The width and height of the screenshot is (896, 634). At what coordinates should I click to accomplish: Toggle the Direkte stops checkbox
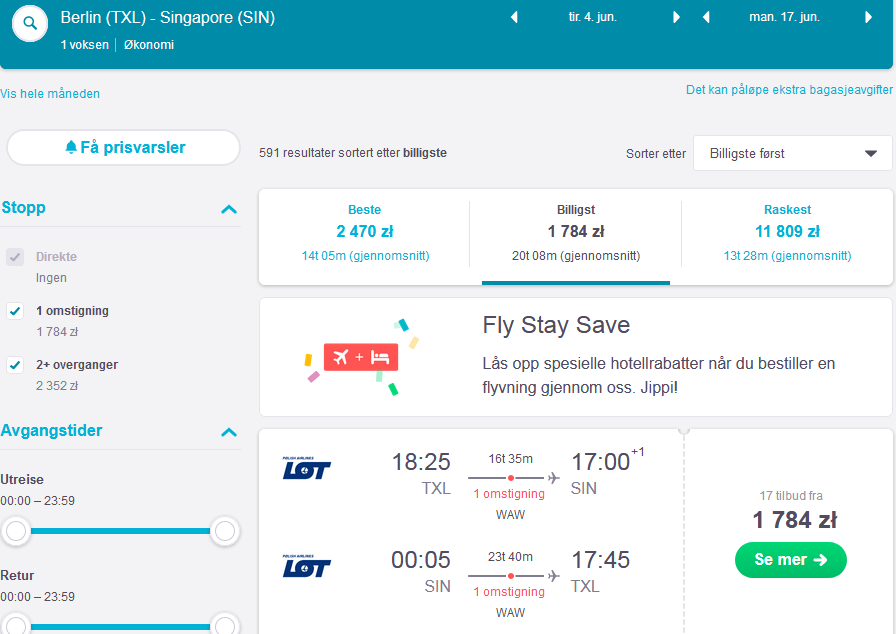click(x=15, y=257)
